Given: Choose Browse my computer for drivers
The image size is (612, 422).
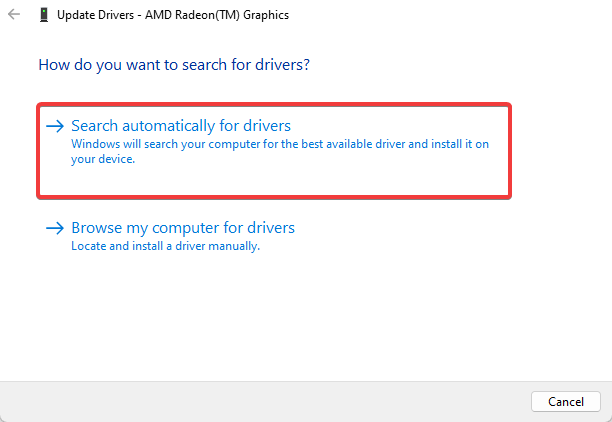Looking at the screenshot, I should [183, 228].
